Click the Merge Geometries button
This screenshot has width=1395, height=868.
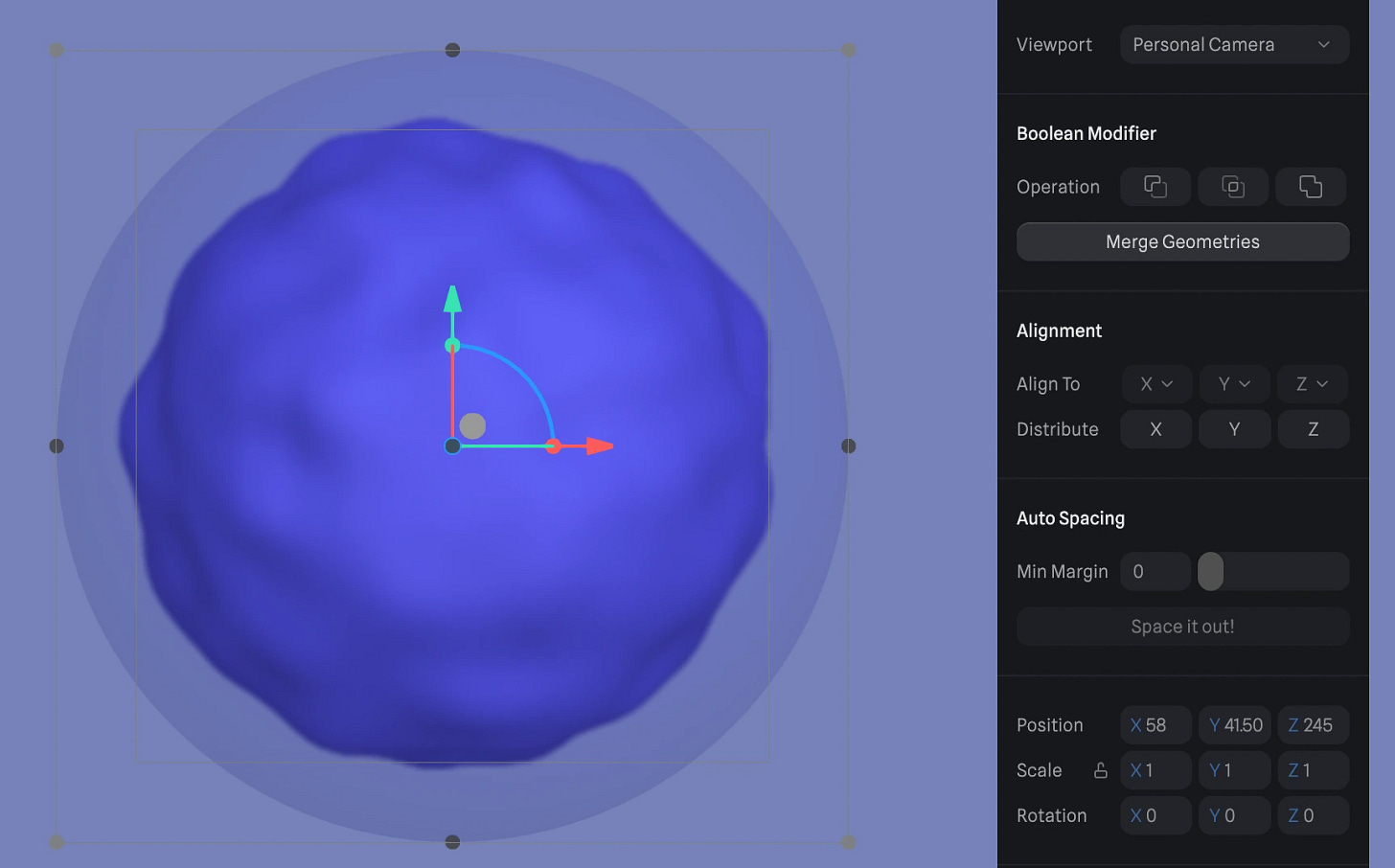pyautogui.click(x=1182, y=242)
